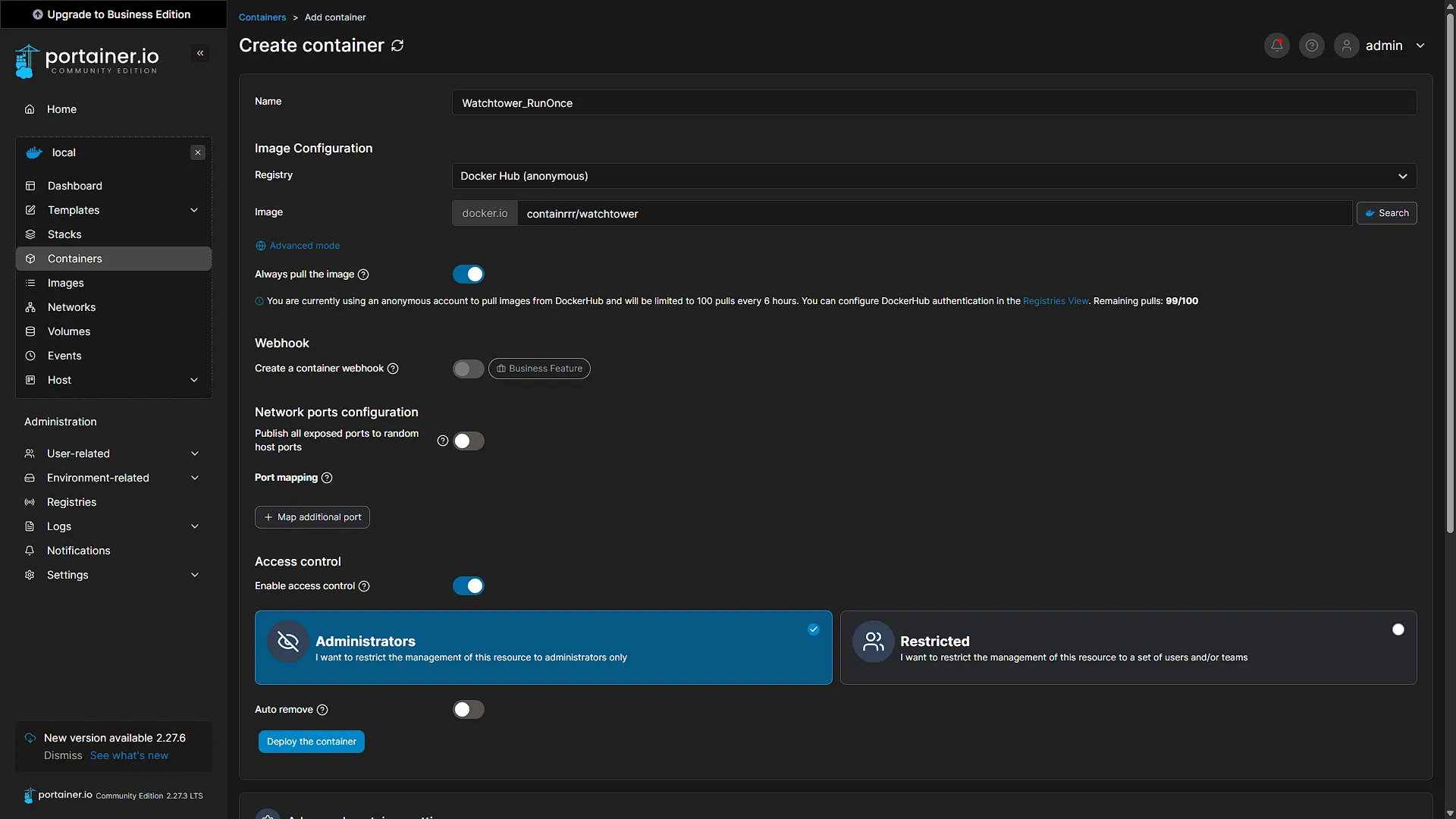Refresh page via icon beside Create container
The image size is (1456, 819).
coord(397,45)
